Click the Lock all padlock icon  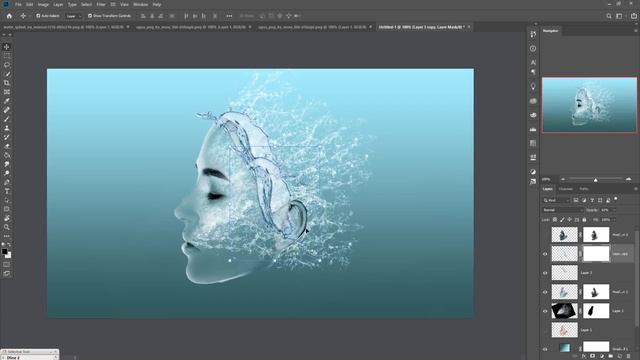[584, 220]
